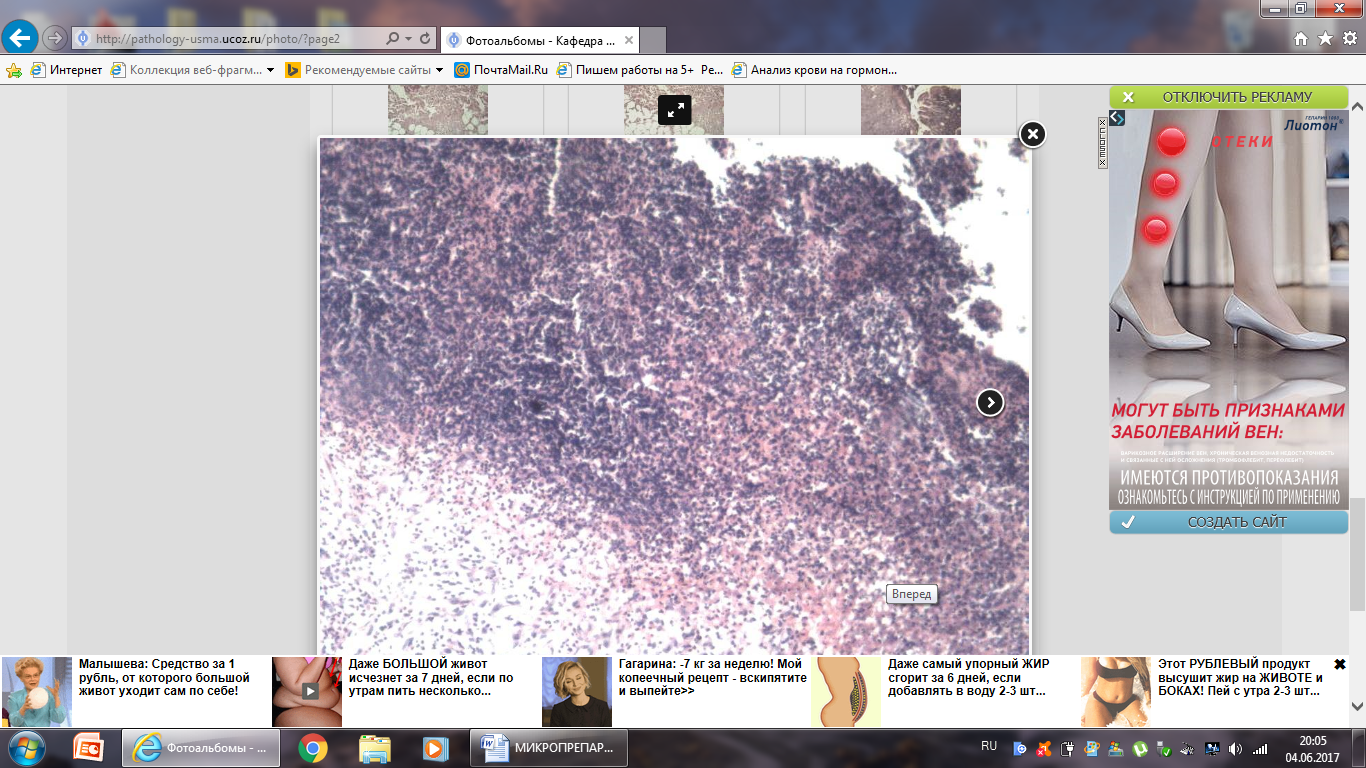The width and height of the screenshot is (1366, 768).
Task: Click Safely Remove Hardware tray icon
Action: pos(1164,748)
